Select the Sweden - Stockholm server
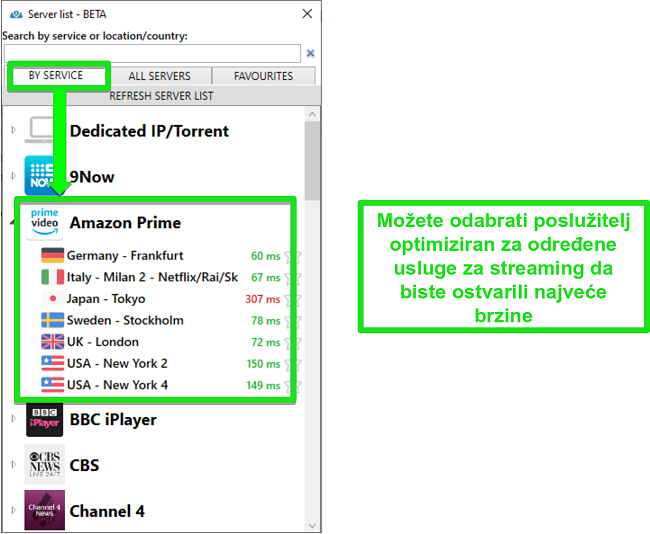This screenshot has height=534, width=650. pos(125,320)
